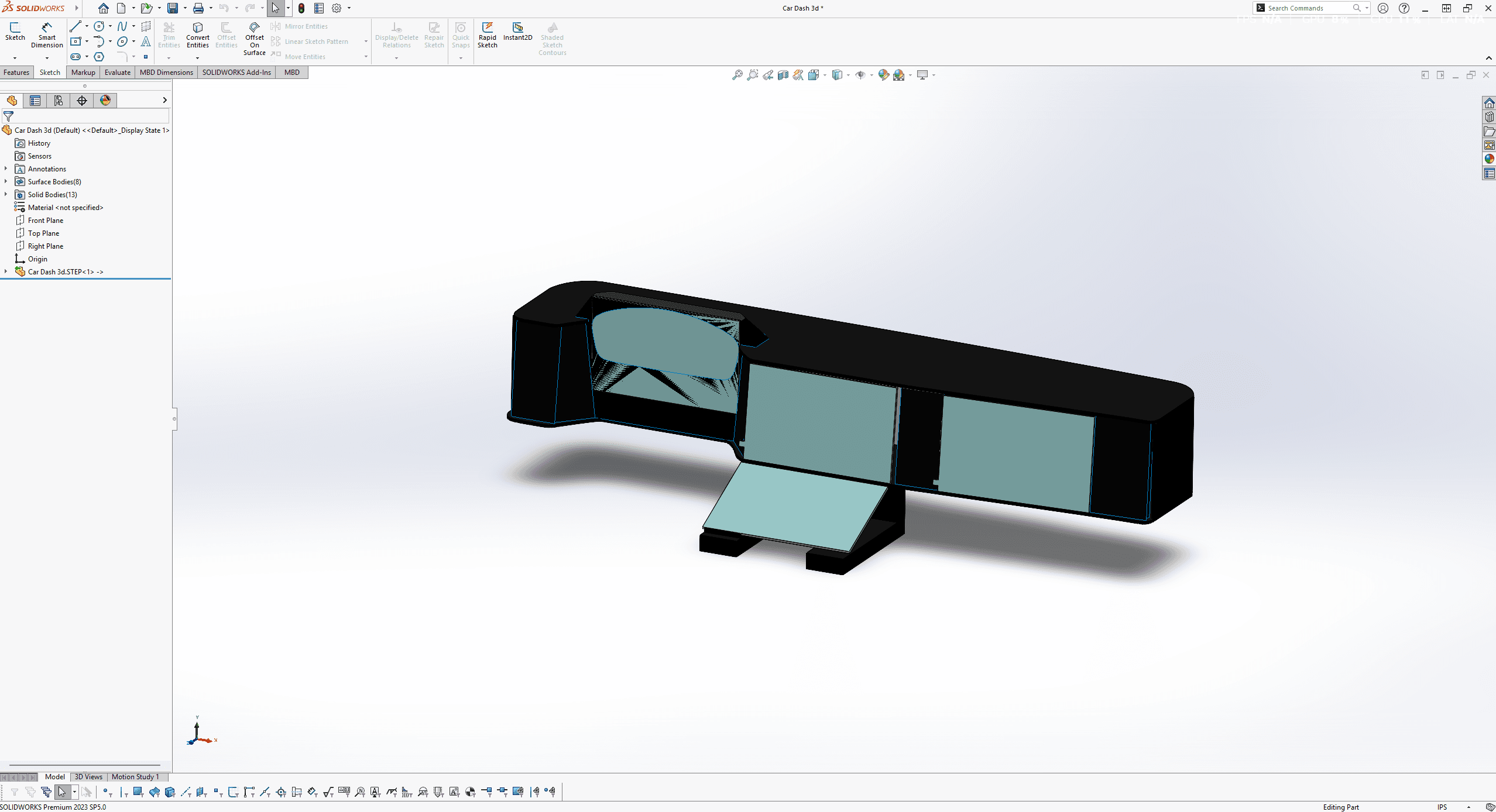Click the DisplayManager color wheel tab
Screen dimensions: 1496x812
pyautogui.click(x=105, y=101)
